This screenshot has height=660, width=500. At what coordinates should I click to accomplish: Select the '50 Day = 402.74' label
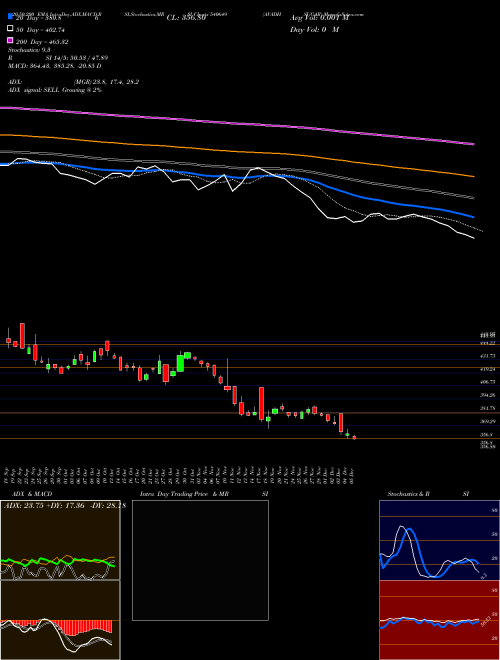[40, 30]
